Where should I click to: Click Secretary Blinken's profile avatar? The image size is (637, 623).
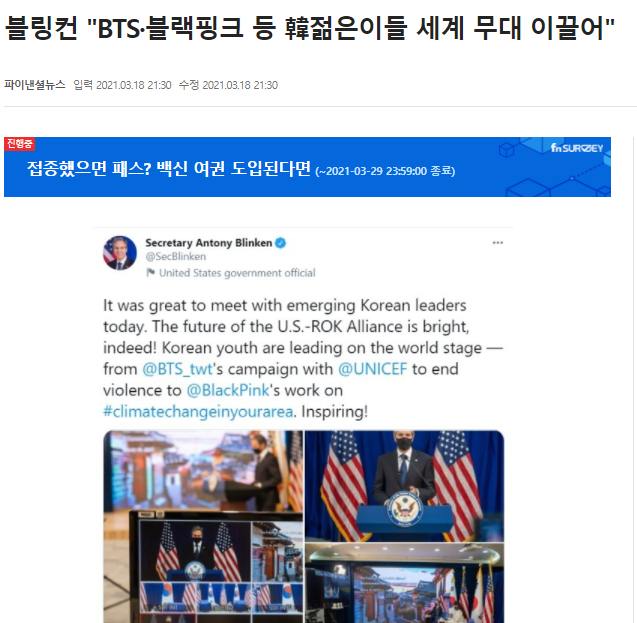tap(119, 253)
